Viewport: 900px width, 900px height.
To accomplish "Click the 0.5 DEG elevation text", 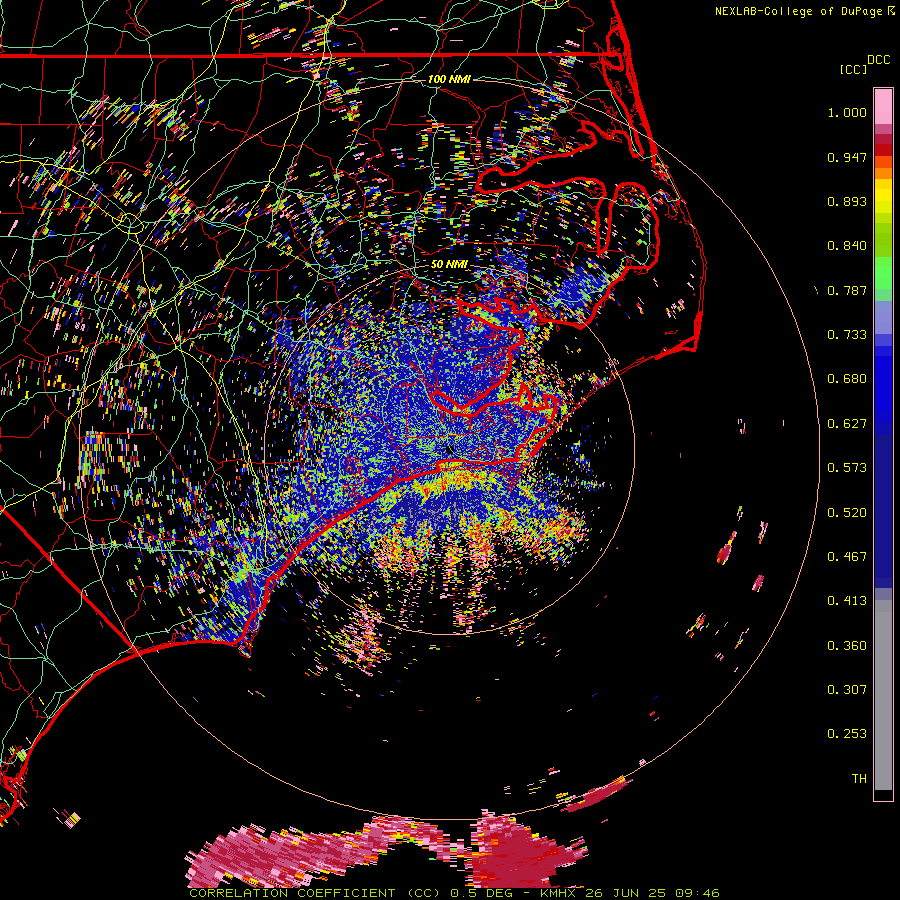I will click(481, 893).
